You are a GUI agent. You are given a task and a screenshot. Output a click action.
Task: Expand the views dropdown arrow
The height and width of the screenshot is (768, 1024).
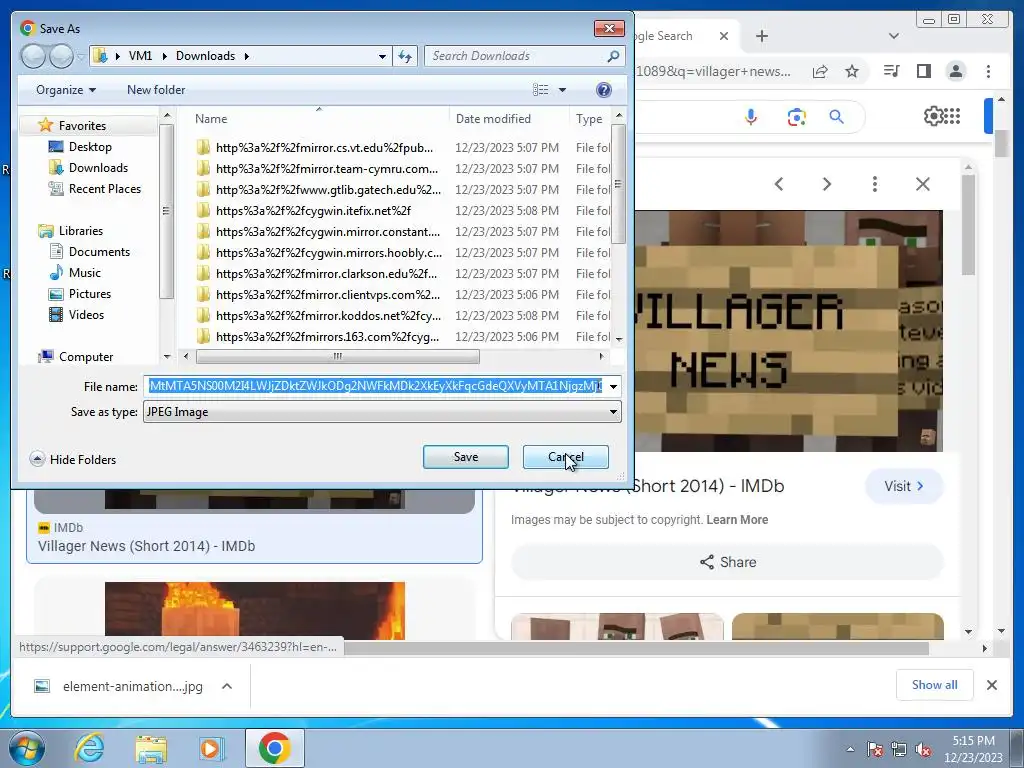tap(562, 90)
